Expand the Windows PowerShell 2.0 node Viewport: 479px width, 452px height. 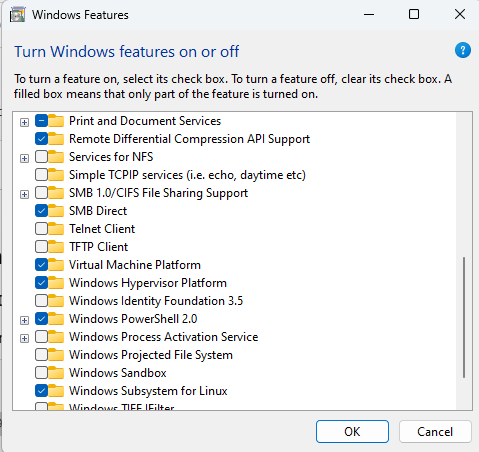point(24,320)
